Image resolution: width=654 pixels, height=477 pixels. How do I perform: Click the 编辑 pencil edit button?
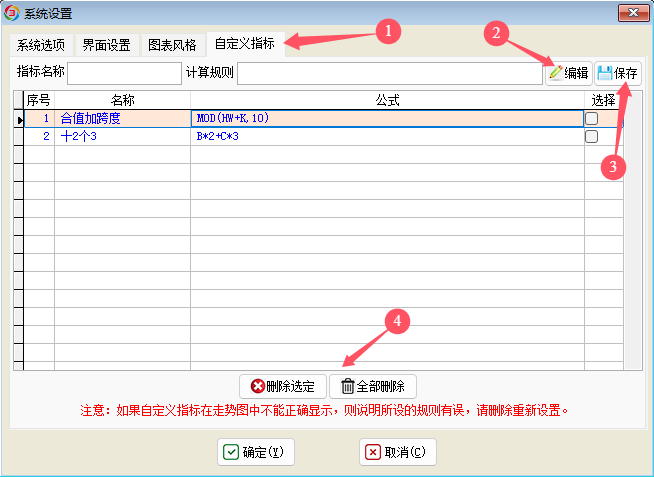click(x=568, y=73)
